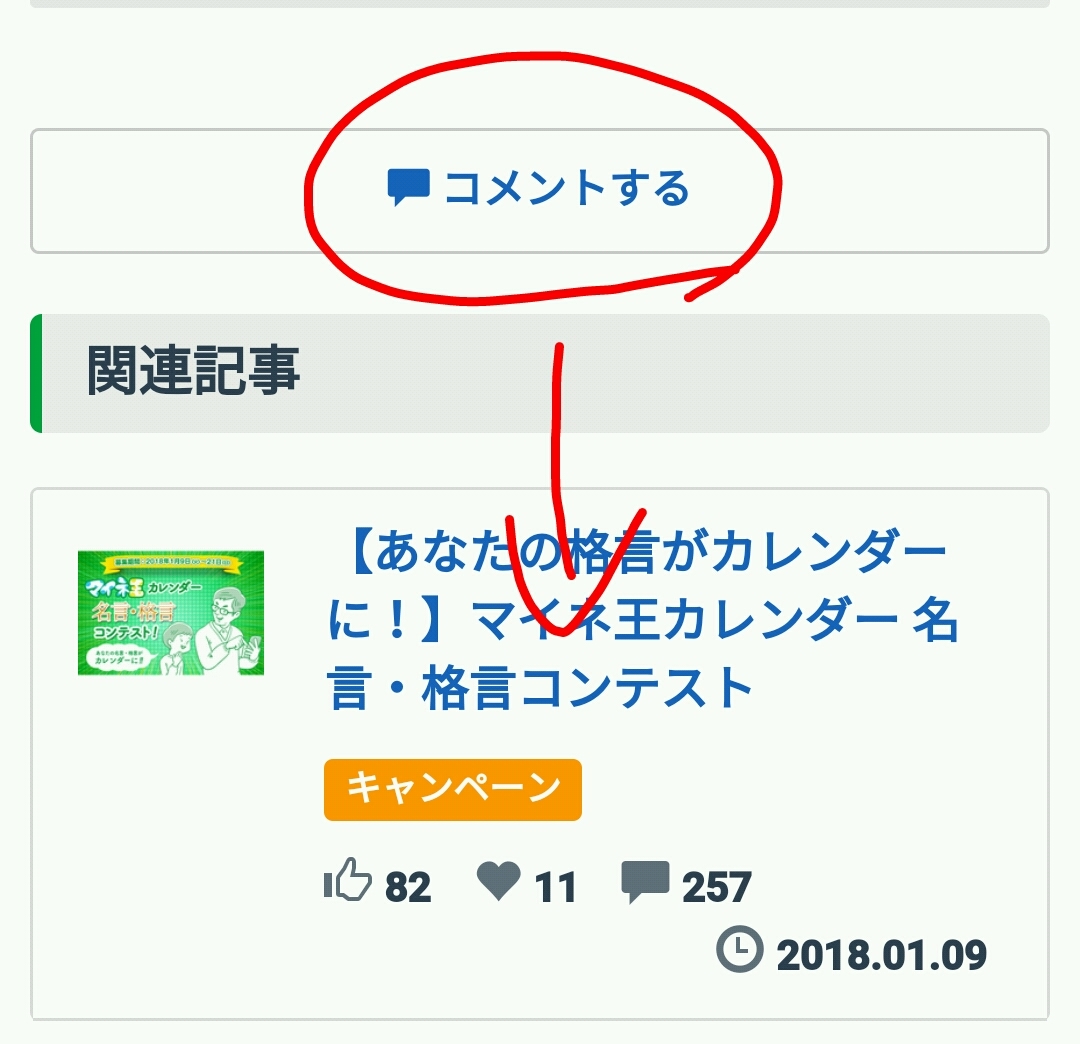Tap the blue speech bubble icon beside コメントする
1080x1044 pixels.
tap(408, 187)
